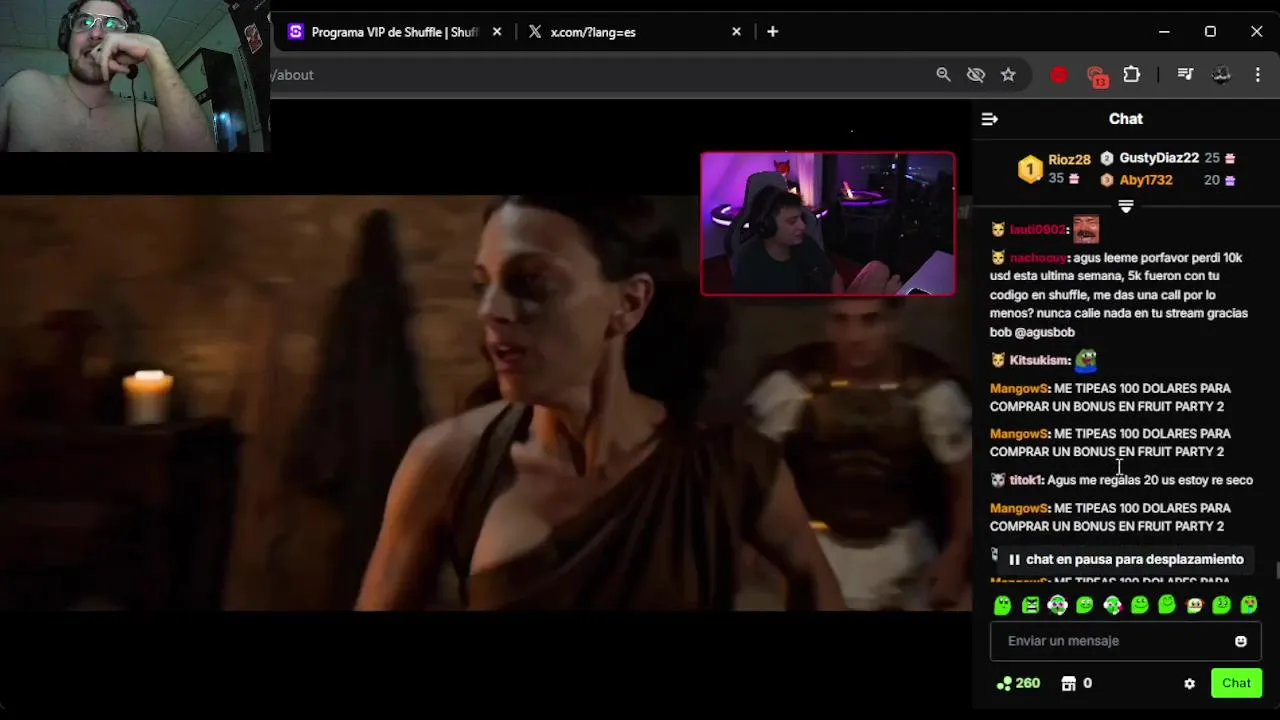The width and height of the screenshot is (1280, 720).
Task: Bookmark this page with the star icon
Action: [x=1008, y=74]
